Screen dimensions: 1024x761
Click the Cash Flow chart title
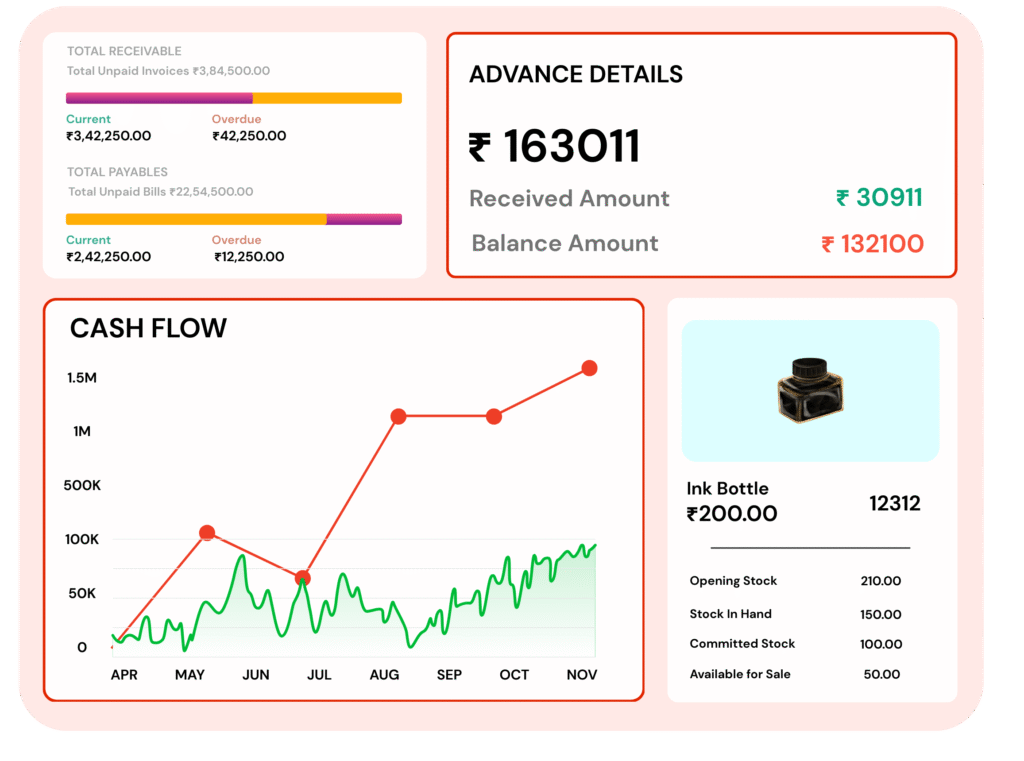[x=148, y=328]
